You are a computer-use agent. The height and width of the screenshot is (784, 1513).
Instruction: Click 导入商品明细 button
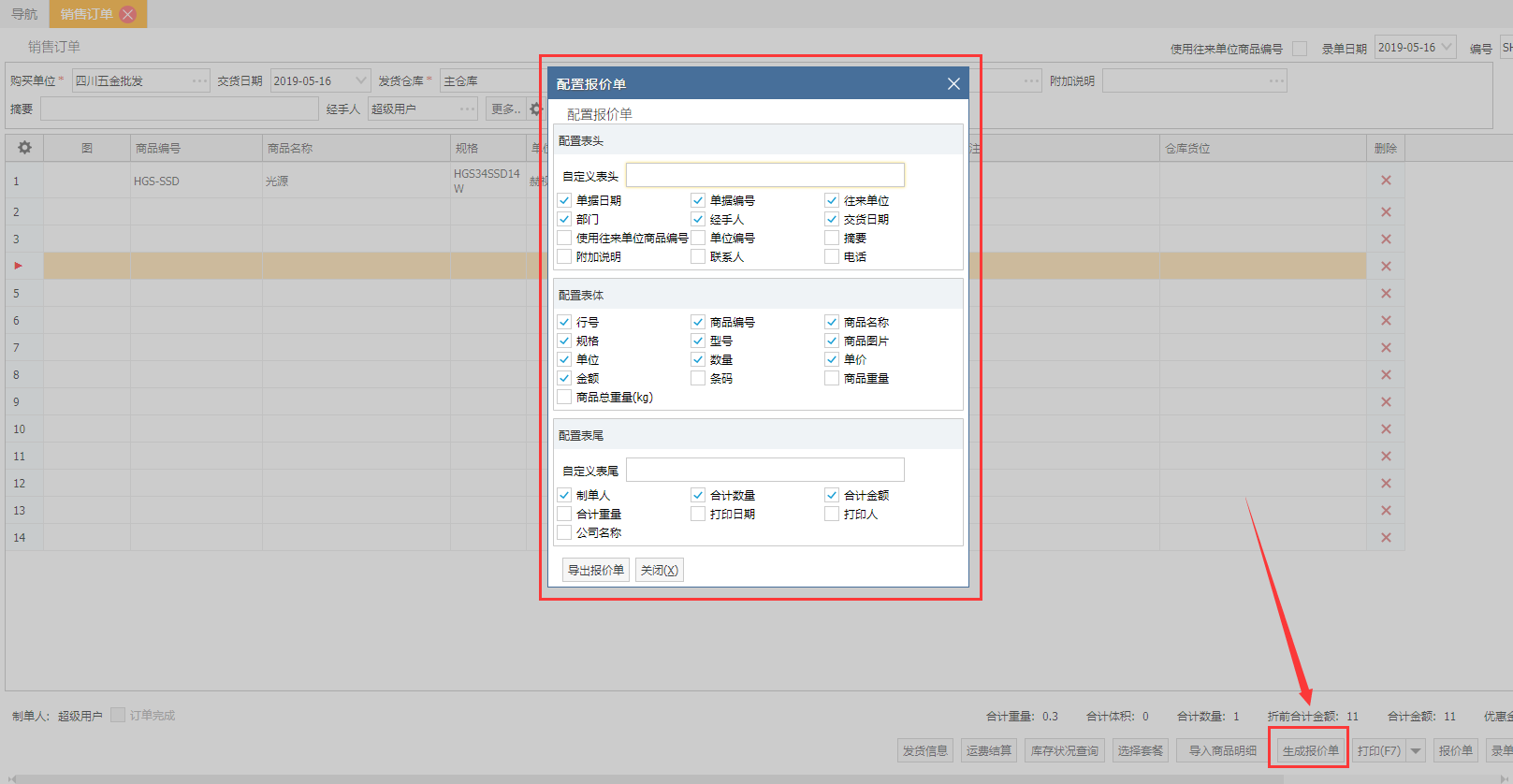click(1223, 751)
